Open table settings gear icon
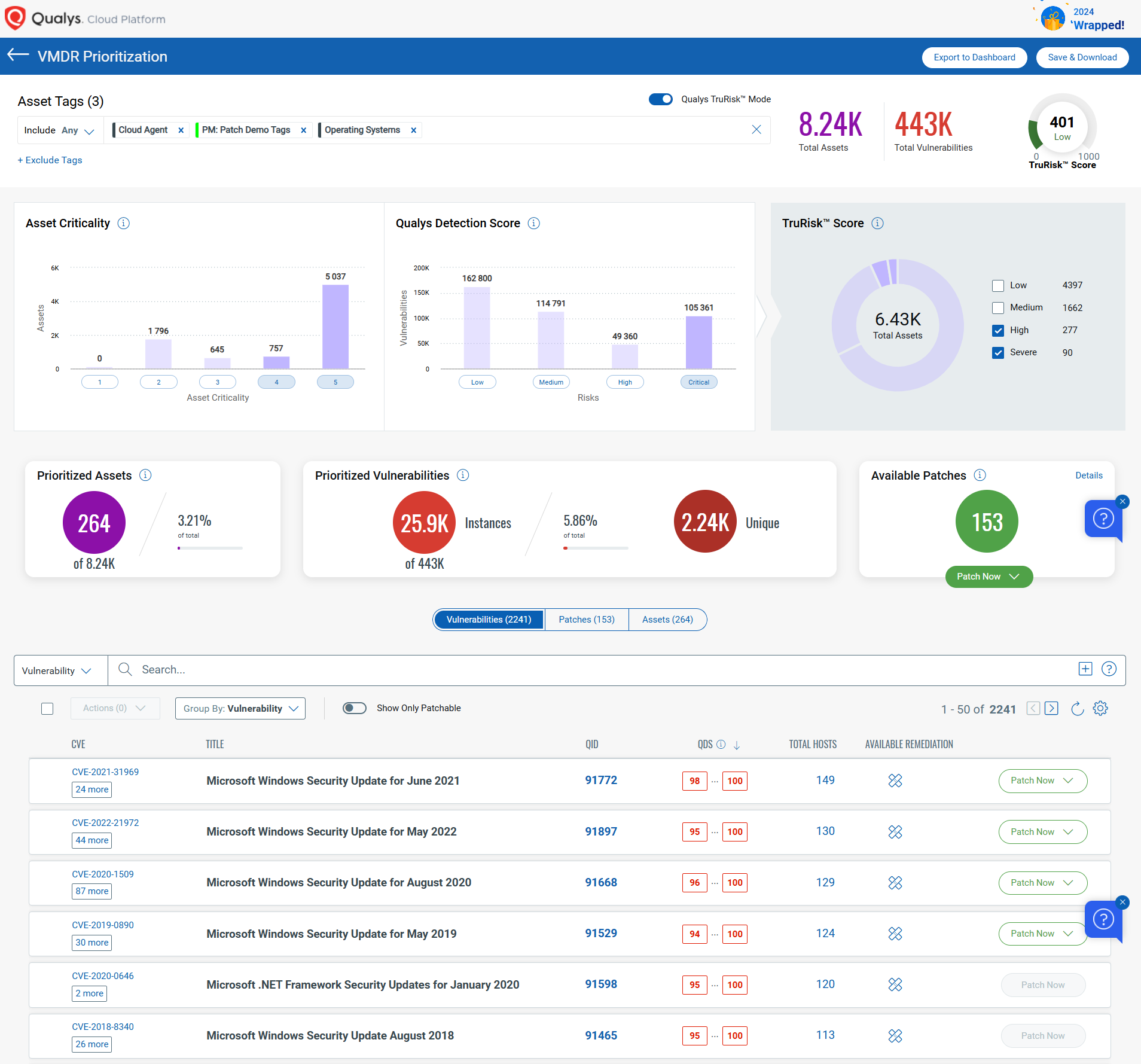1141x1064 pixels. click(x=1100, y=709)
